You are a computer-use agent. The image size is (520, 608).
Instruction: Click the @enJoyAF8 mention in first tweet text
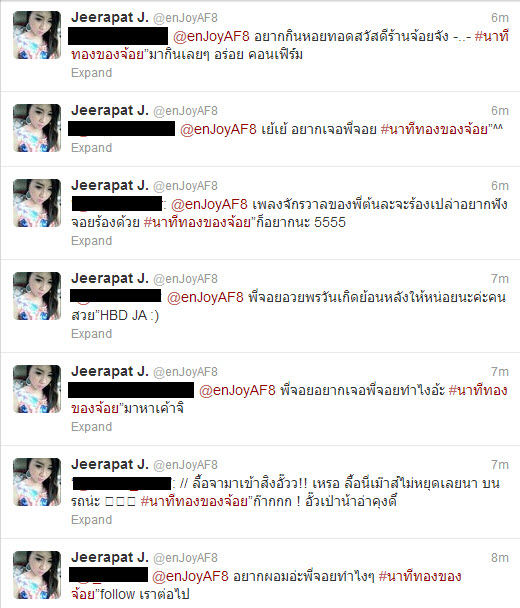click(x=211, y=36)
